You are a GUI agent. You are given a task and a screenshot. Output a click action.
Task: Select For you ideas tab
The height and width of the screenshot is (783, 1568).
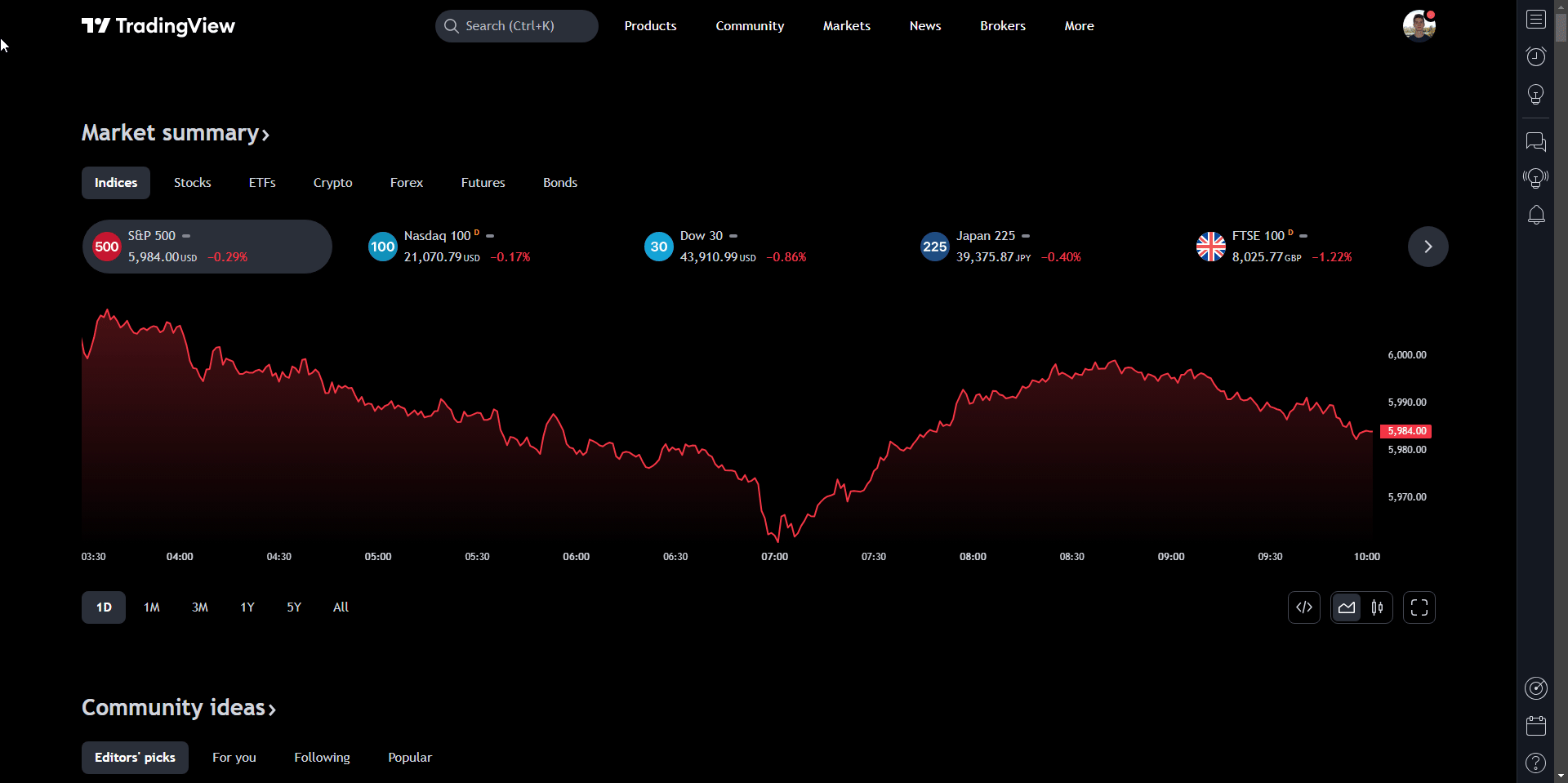pos(234,758)
